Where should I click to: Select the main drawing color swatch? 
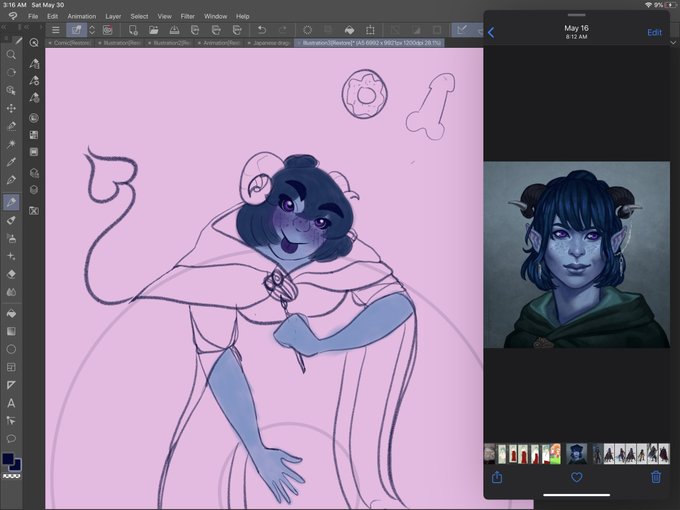point(8,459)
